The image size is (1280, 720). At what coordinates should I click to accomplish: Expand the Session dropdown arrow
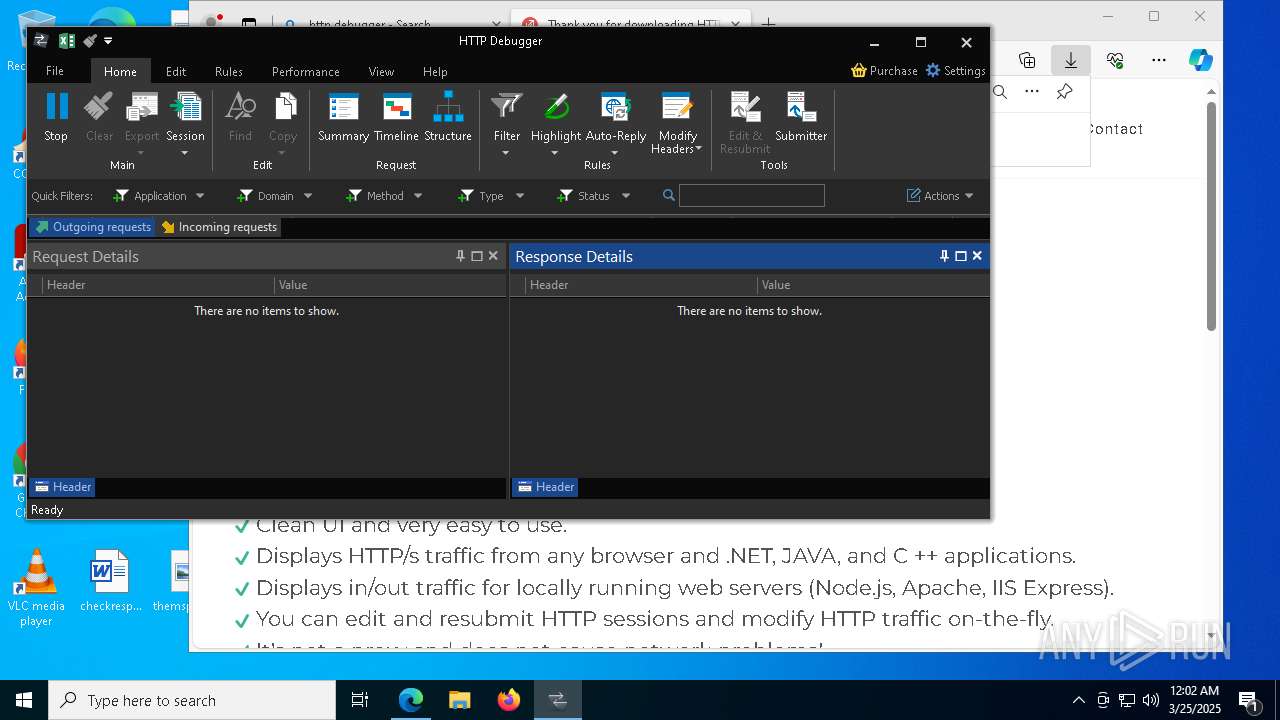click(x=185, y=153)
